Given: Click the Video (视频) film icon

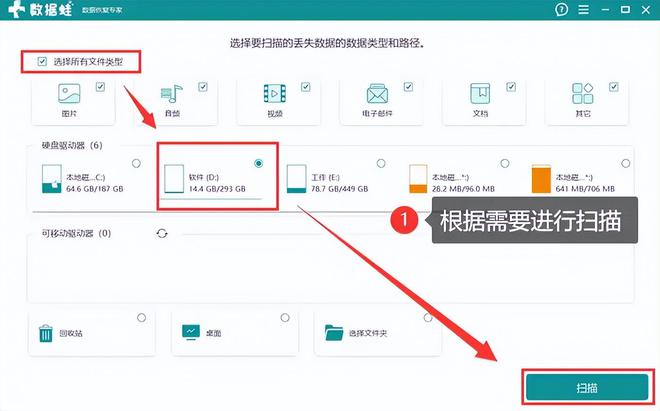Looking at the screenshot, I should pos(274,93).
